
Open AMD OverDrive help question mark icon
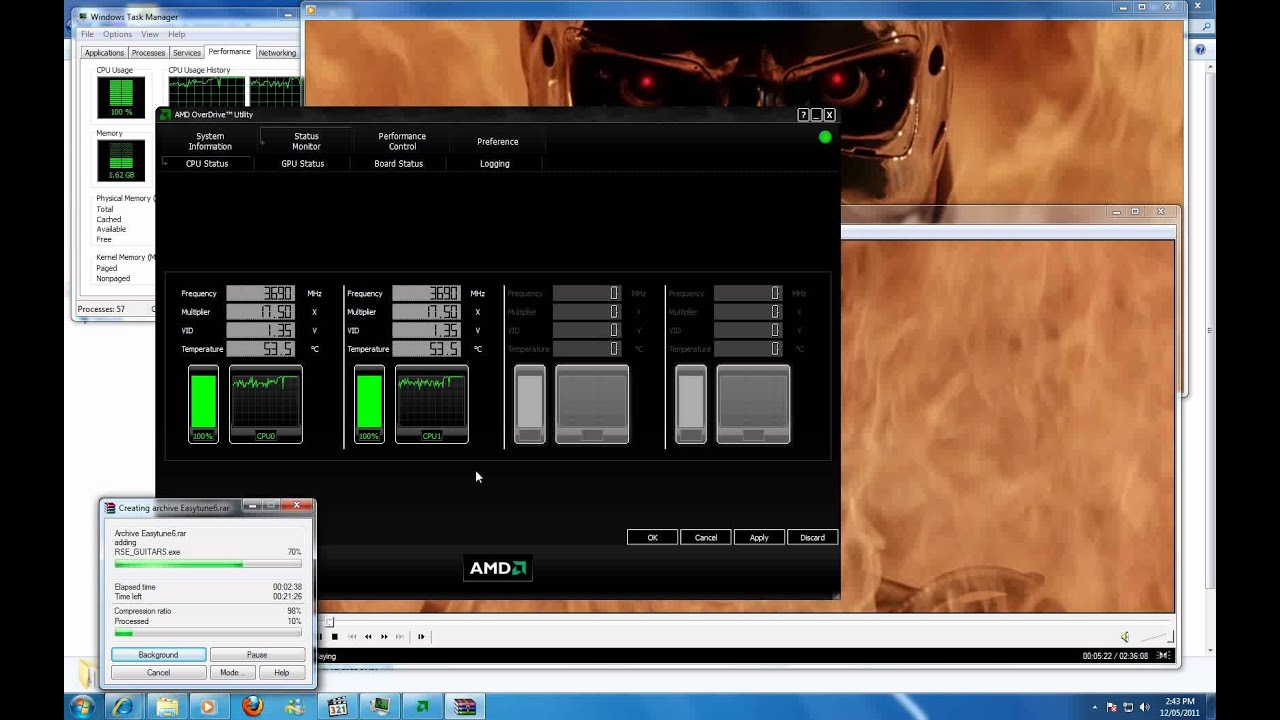click(x=803, y=115)
